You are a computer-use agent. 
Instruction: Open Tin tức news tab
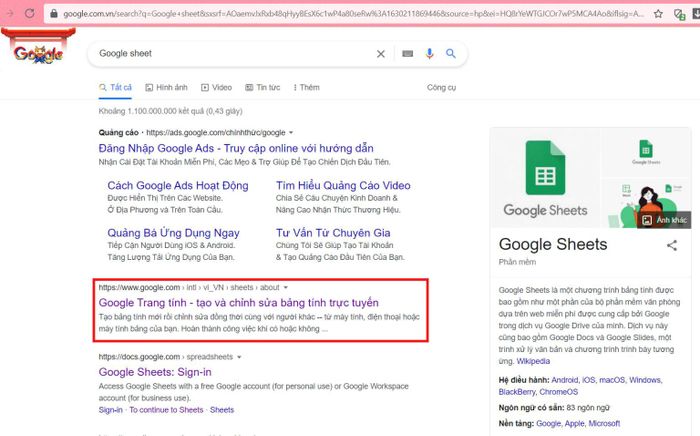pyautogui.click(x=262, y=88)
